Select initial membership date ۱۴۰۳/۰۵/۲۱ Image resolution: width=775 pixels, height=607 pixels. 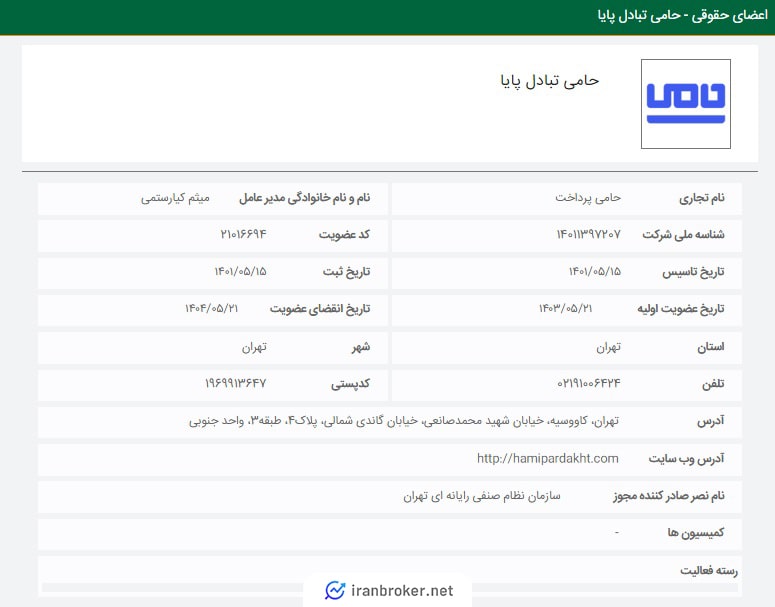565,308
